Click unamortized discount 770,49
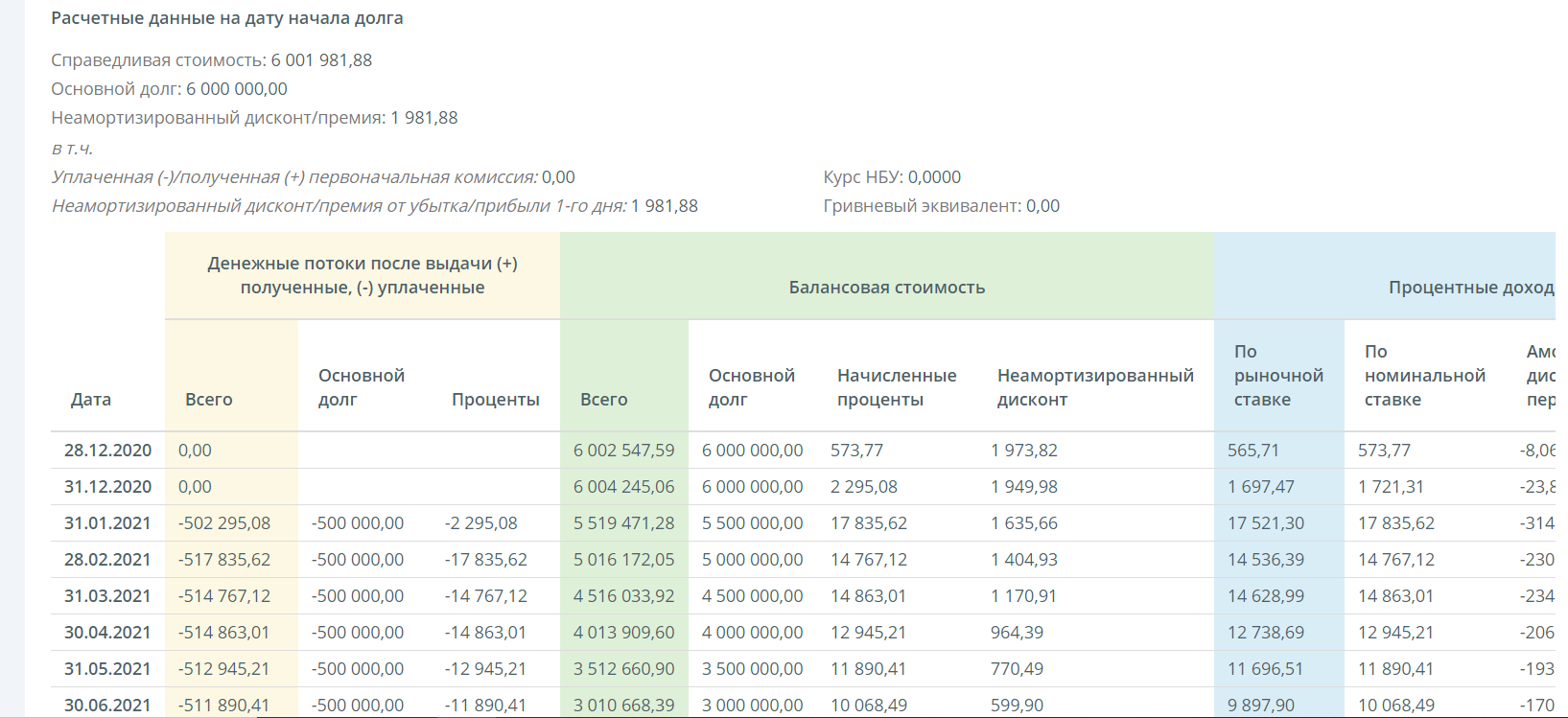This screenshot has height=718, width=1568. [x=1017, y=669]
